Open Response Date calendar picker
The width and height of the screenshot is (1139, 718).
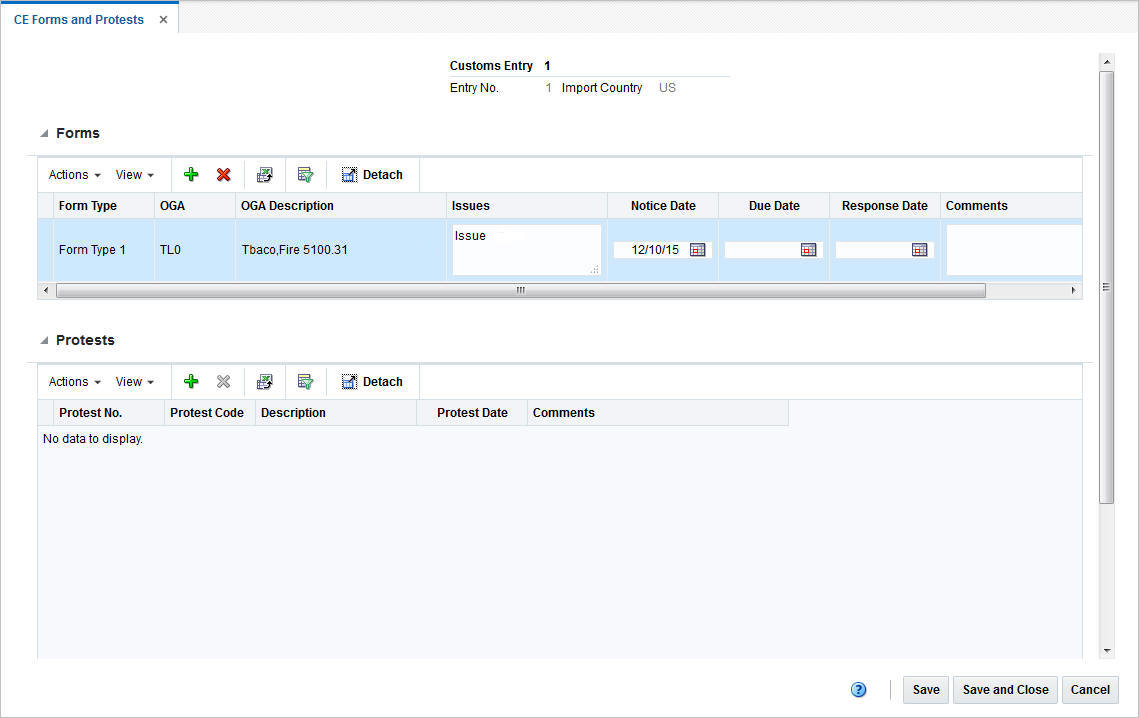[920, 250]
